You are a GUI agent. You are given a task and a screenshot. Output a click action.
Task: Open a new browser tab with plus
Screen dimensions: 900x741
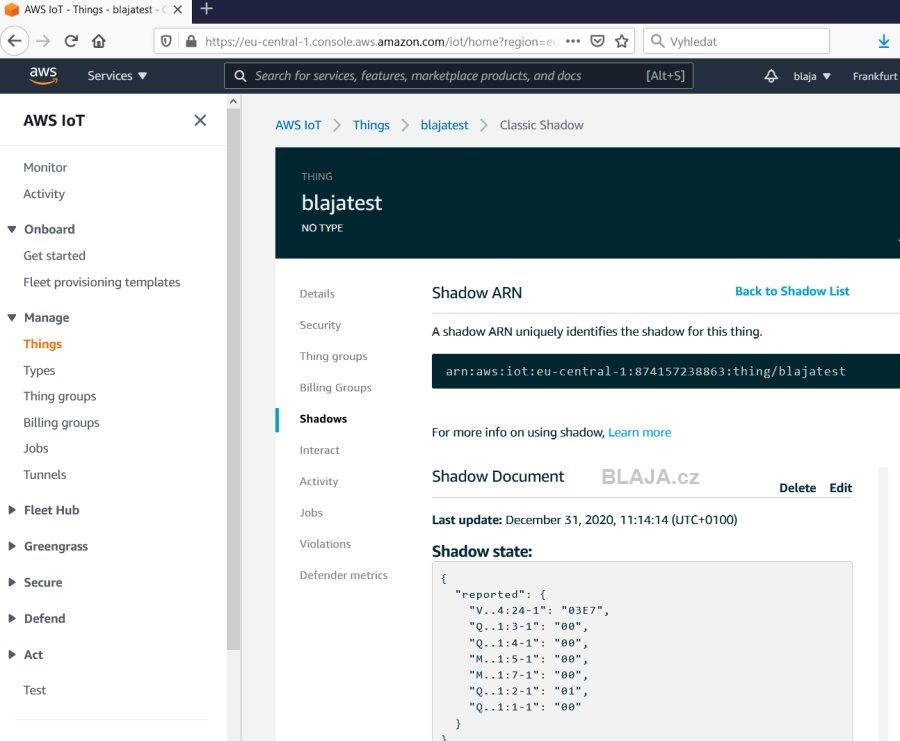207,9
